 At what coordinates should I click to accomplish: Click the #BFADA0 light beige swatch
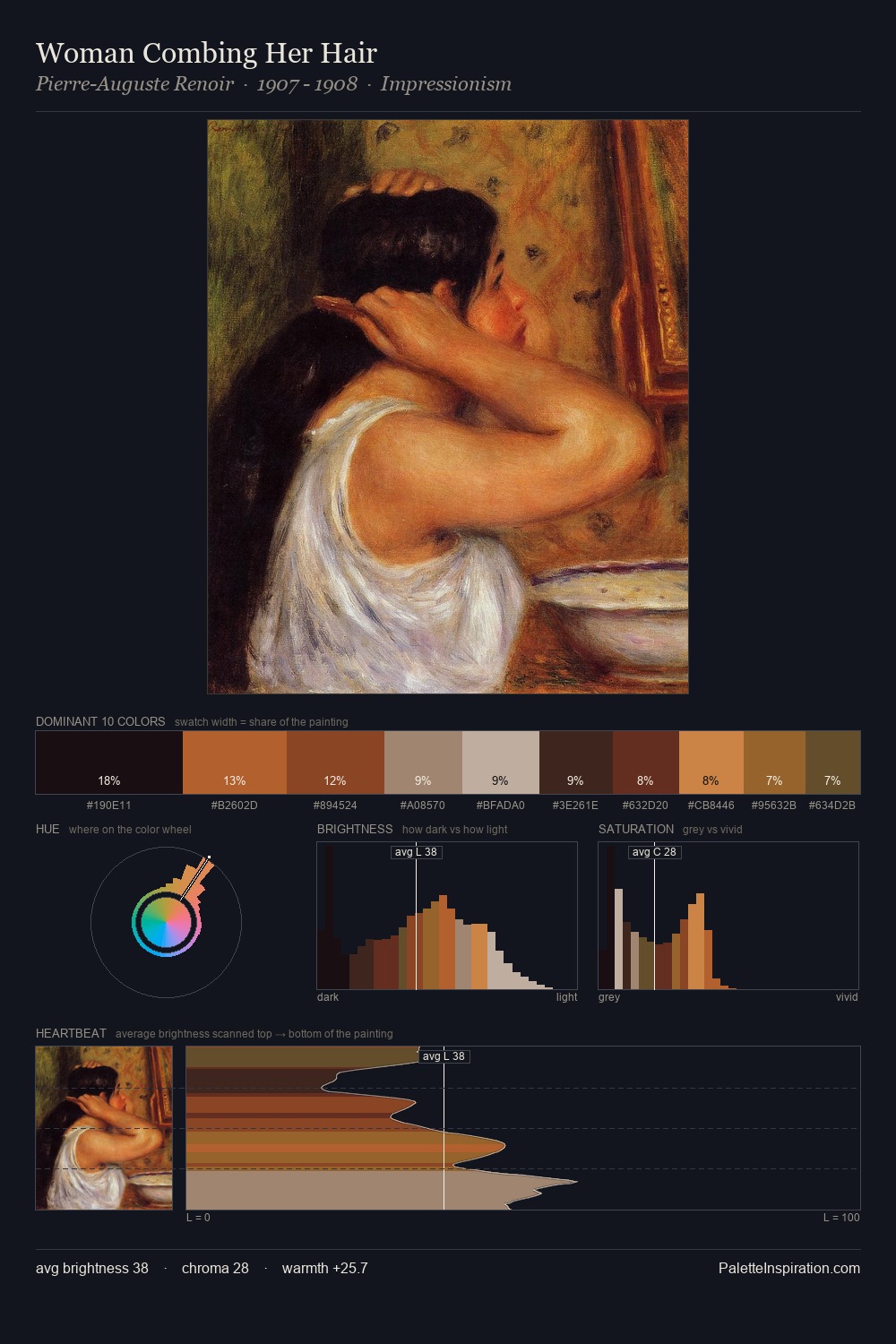501,762
